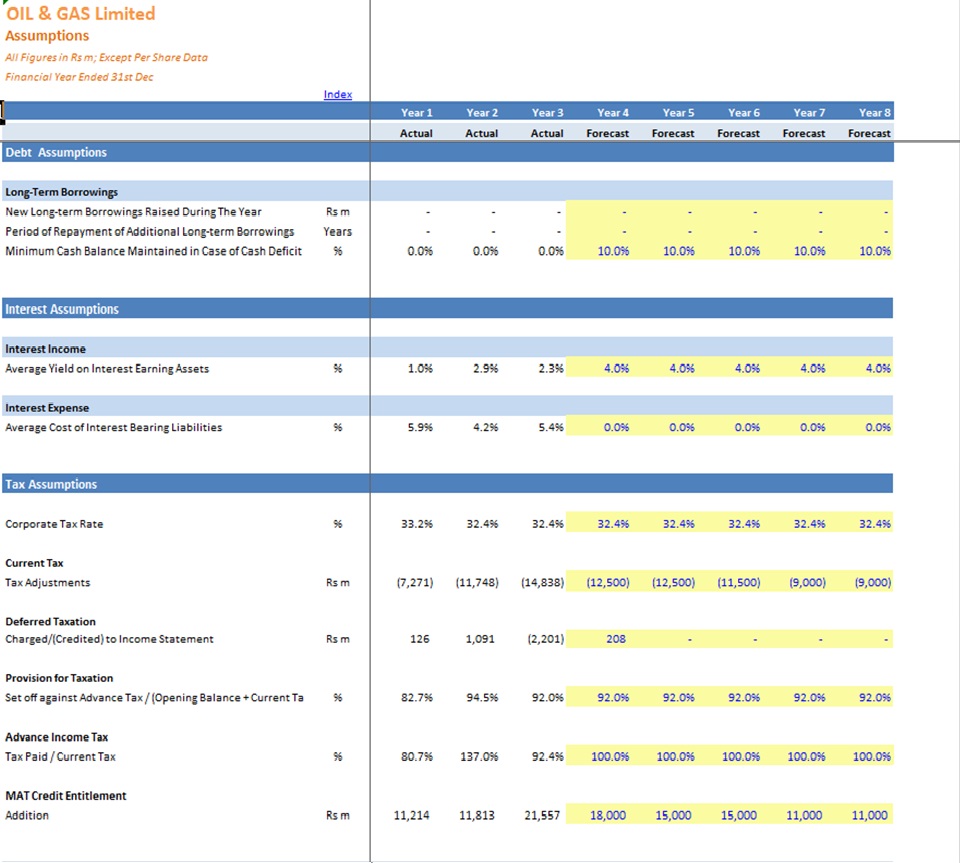The image size is (960, 863).
Task: Select the Debt Assumptions section header
Action: (56, 152)
